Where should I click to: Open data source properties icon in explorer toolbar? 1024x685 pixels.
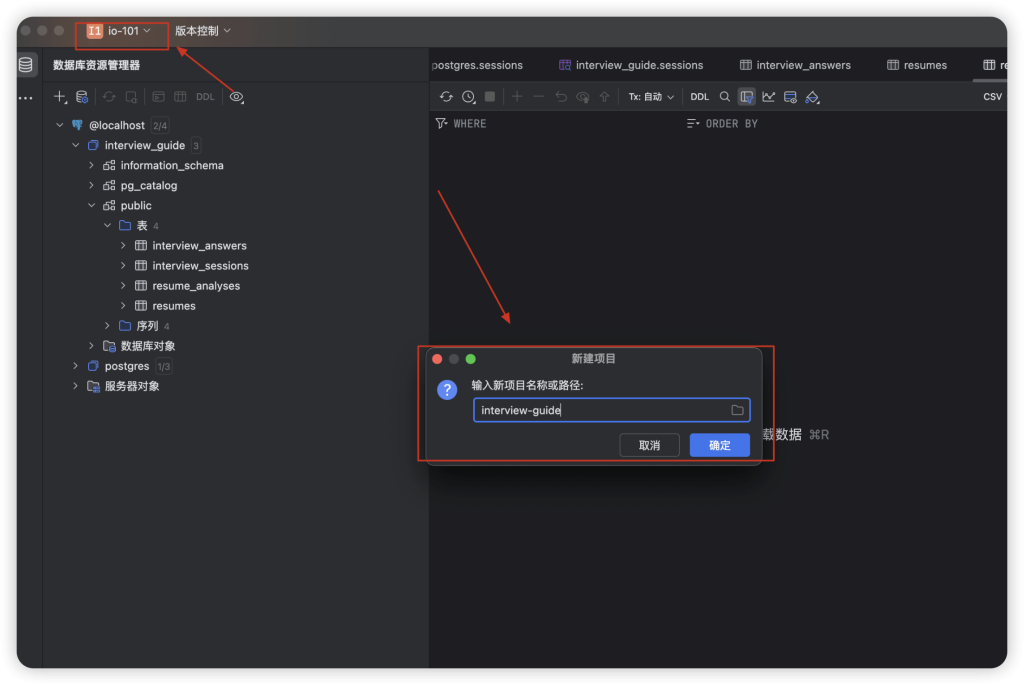[82, 96]
